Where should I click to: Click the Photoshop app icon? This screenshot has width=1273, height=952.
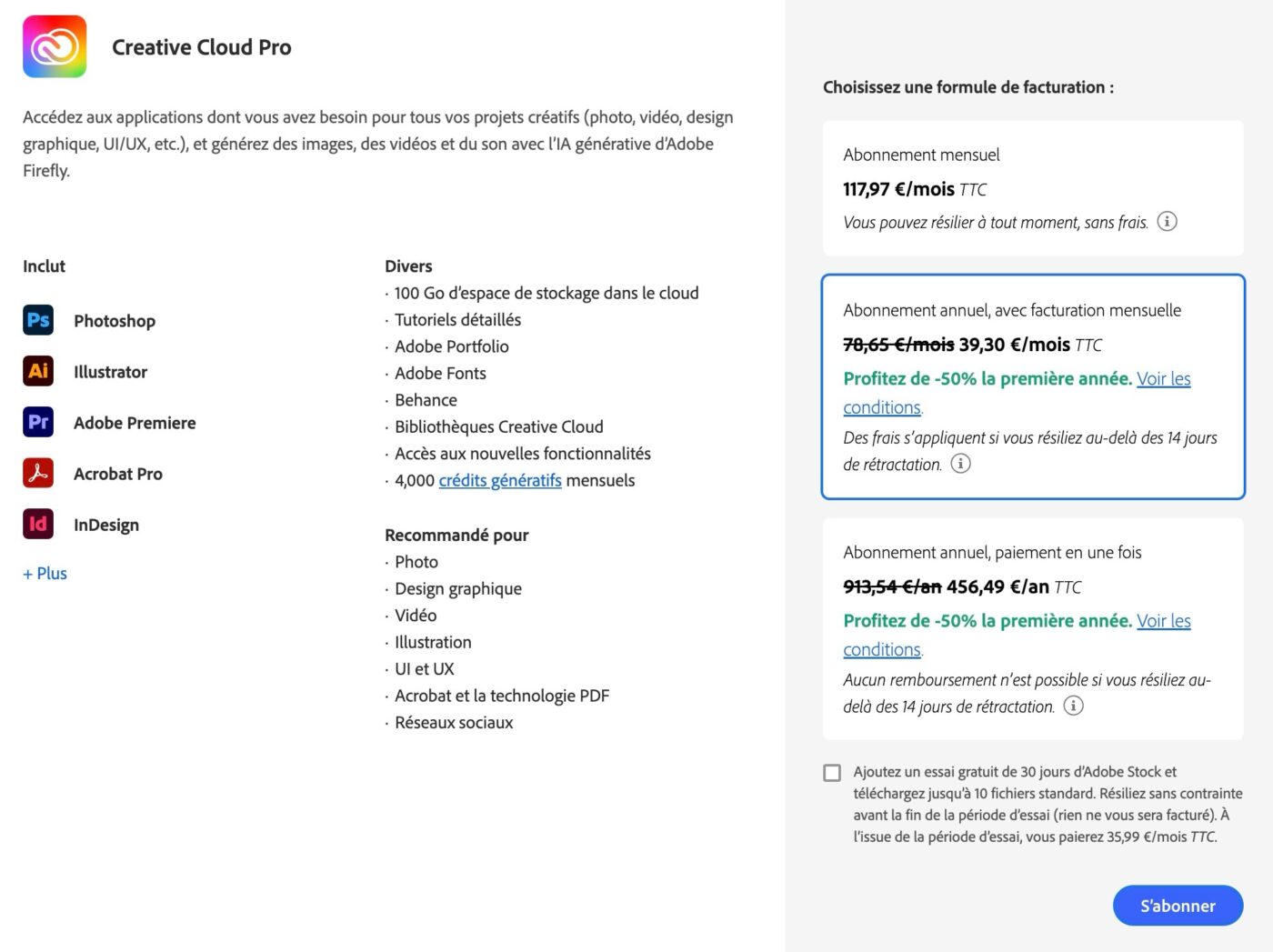click(x=38, y=320)
